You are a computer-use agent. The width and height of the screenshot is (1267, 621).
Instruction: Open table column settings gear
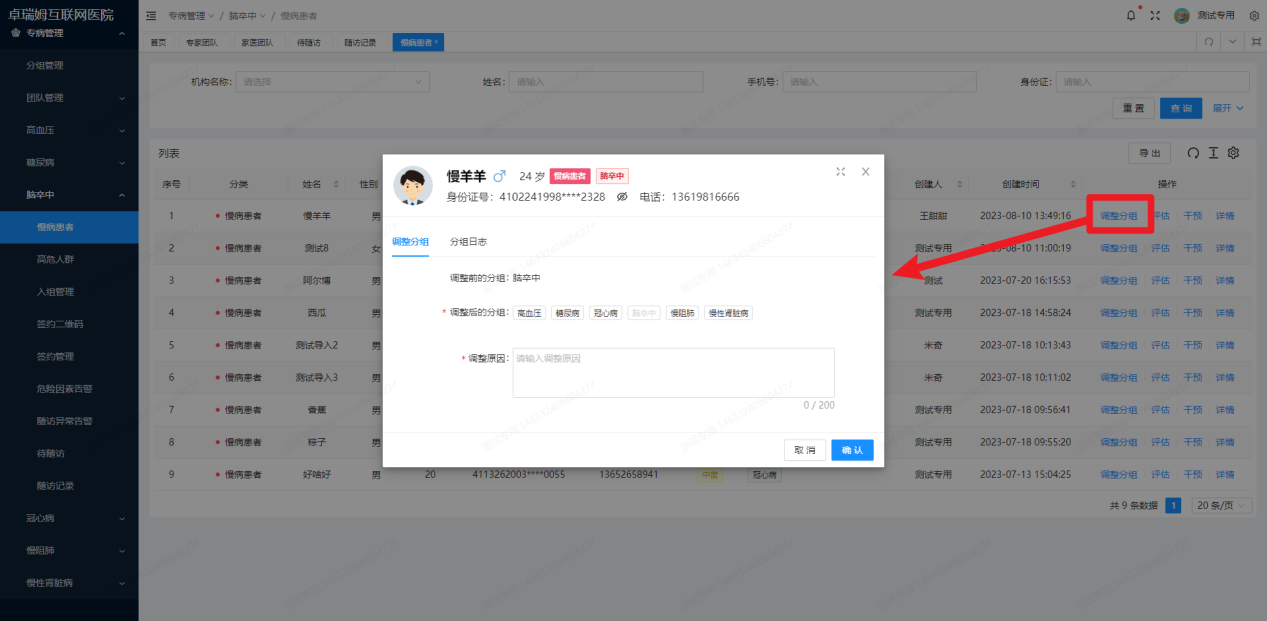click(x=1233, y=153)
